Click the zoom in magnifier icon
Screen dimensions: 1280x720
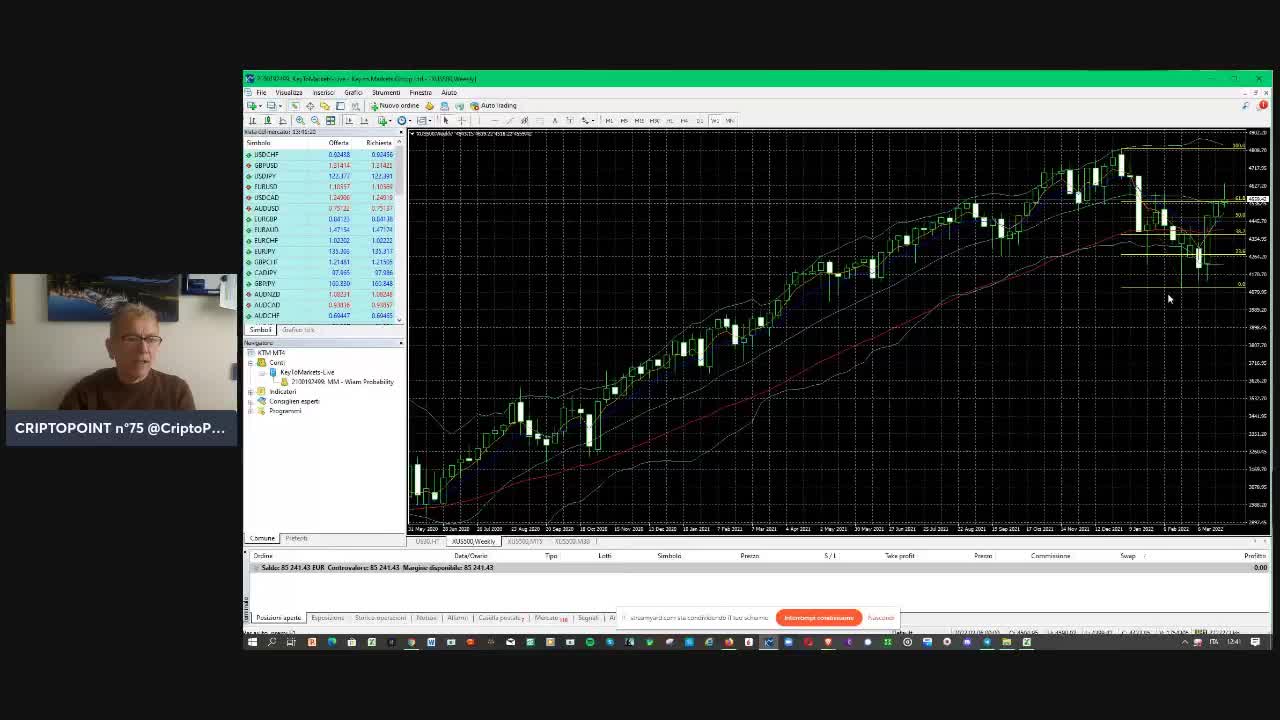300,120
